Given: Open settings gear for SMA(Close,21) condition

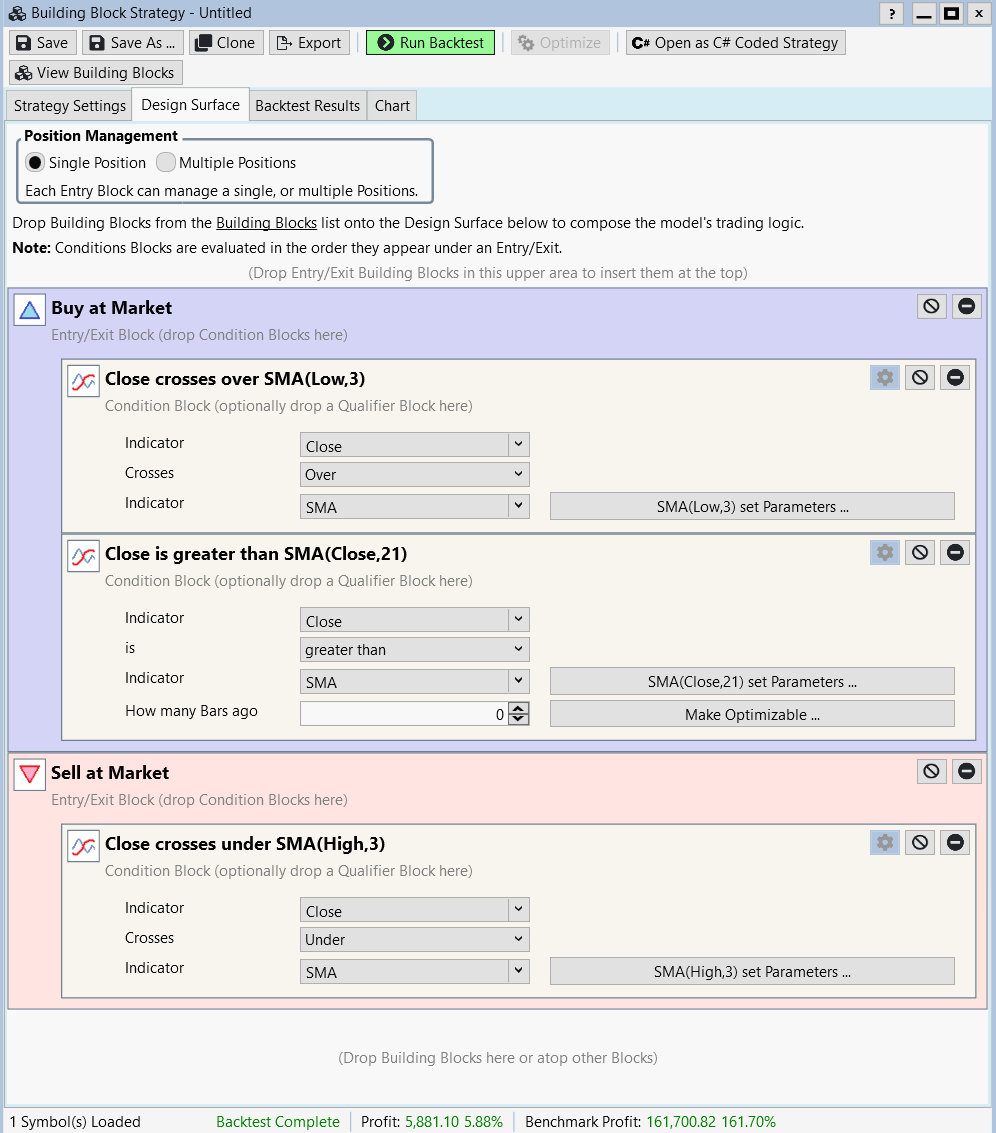Looking at the screenshot, I should tap(884, 552).
